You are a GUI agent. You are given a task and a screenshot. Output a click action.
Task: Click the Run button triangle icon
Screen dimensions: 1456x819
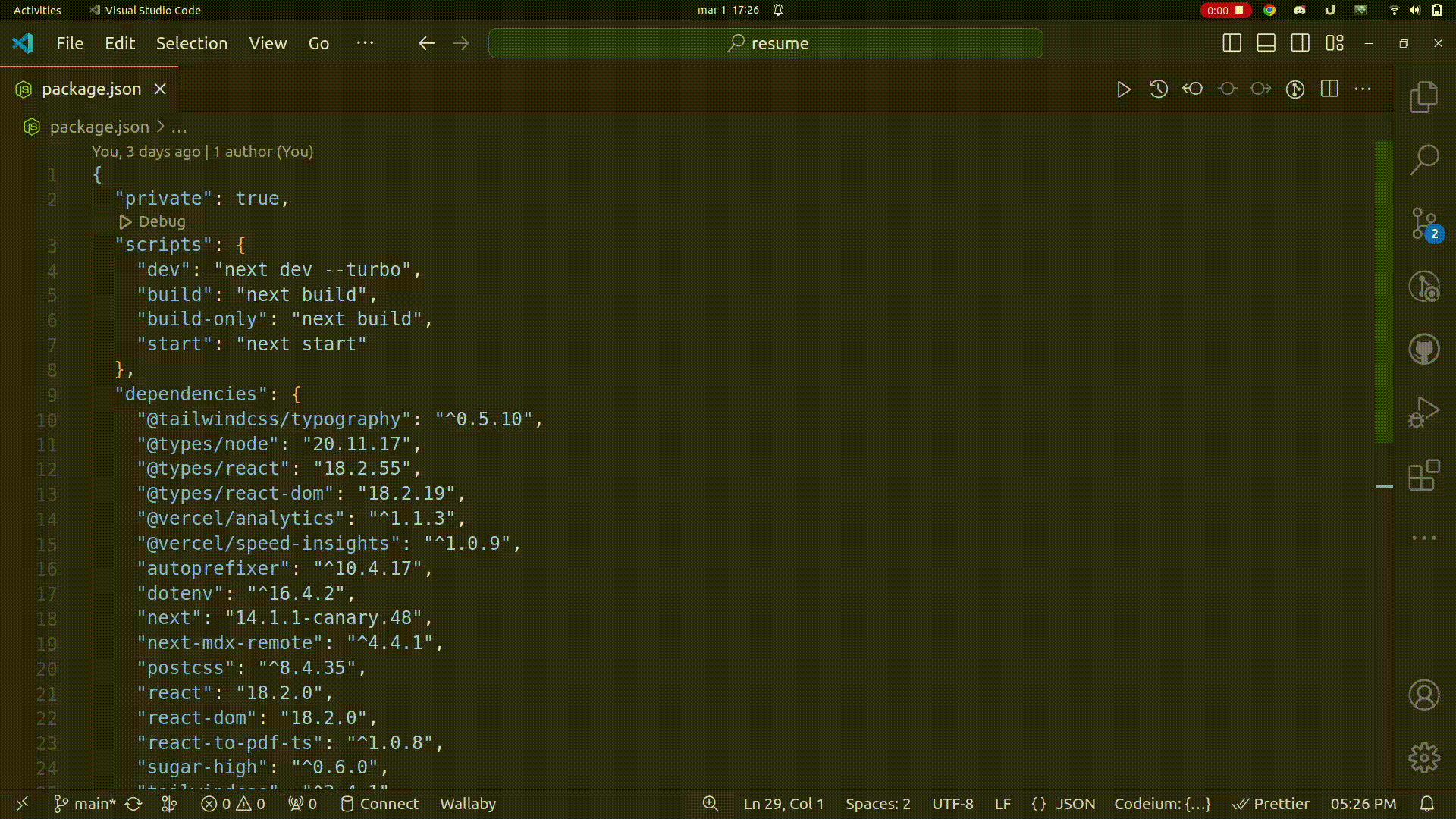[x=1123, y=89]
